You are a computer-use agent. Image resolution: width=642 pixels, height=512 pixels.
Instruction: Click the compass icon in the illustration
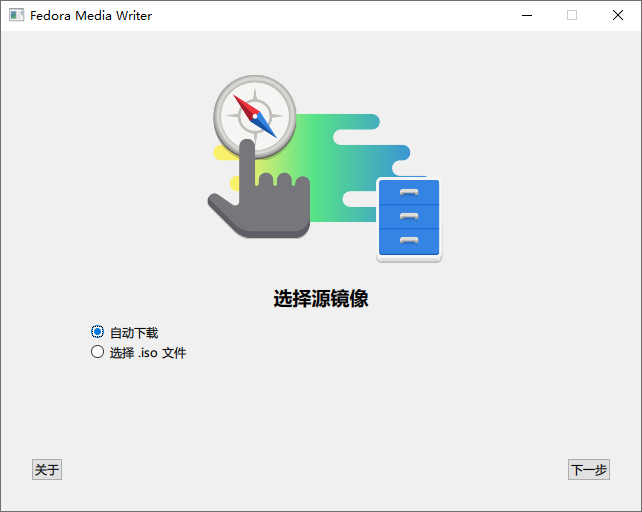[x=255, y=115]
